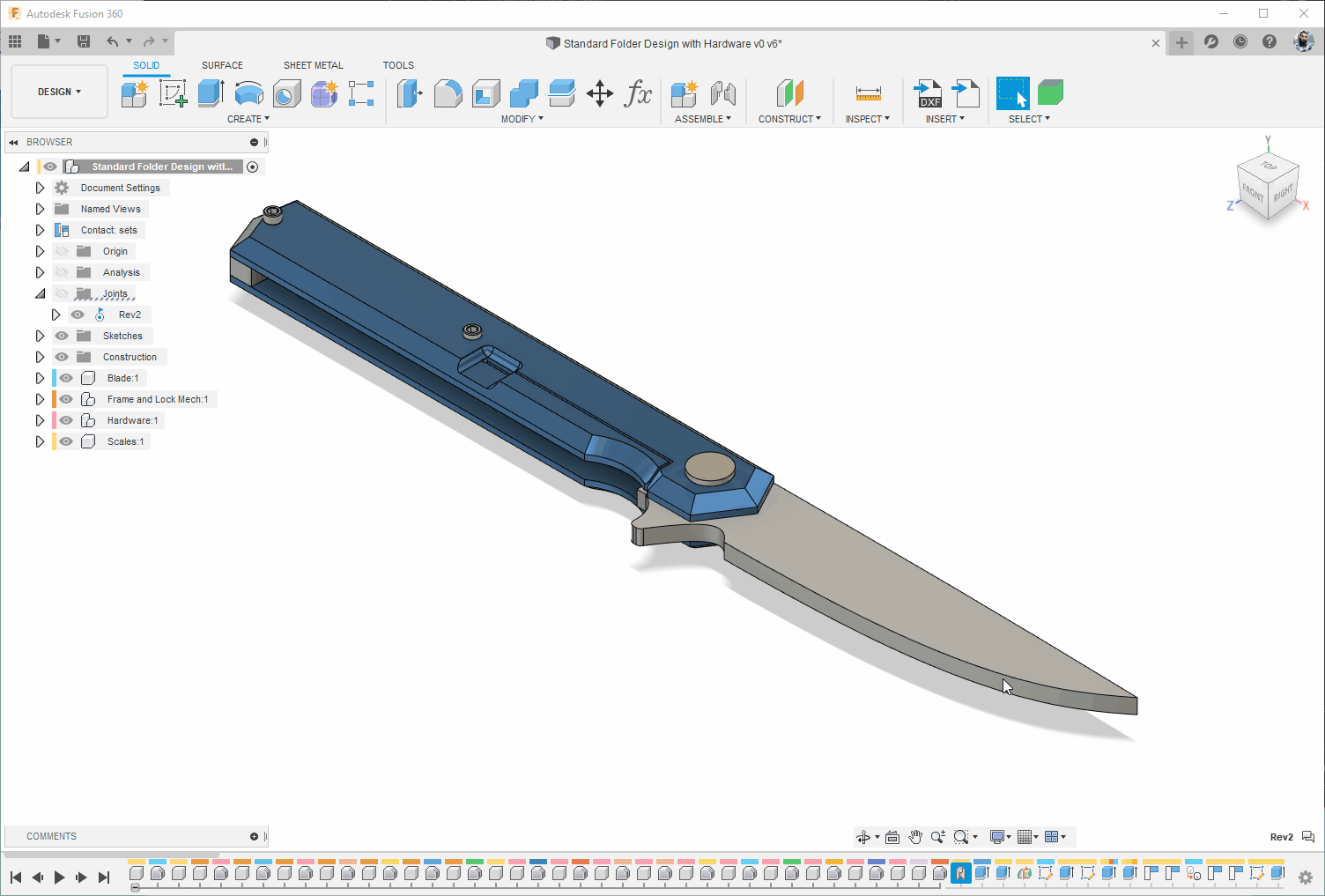Image resolution: width=1325 pixels, height=896 pixels.
Task: Select the Move/Copy tool
Action: [600, 93]
